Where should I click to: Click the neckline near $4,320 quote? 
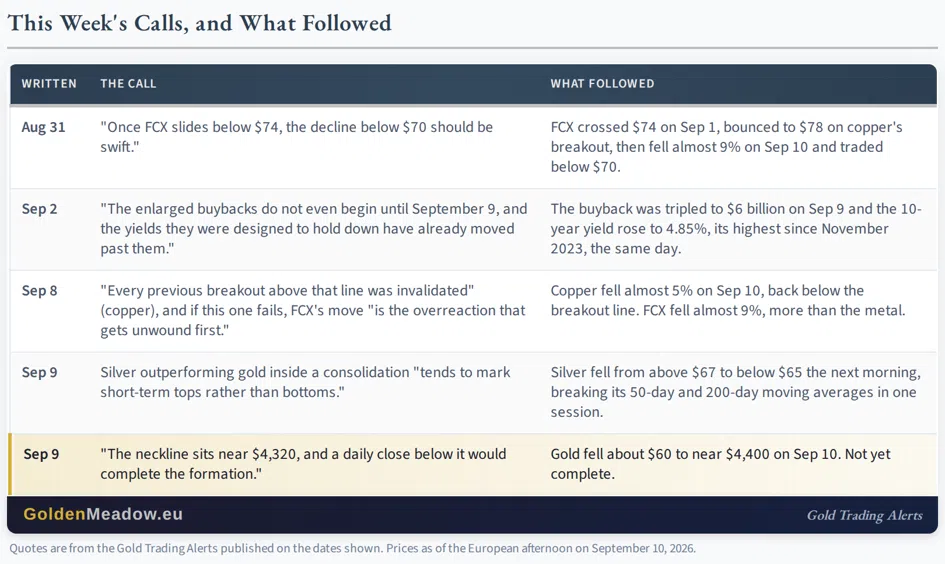tap(303, 464)
